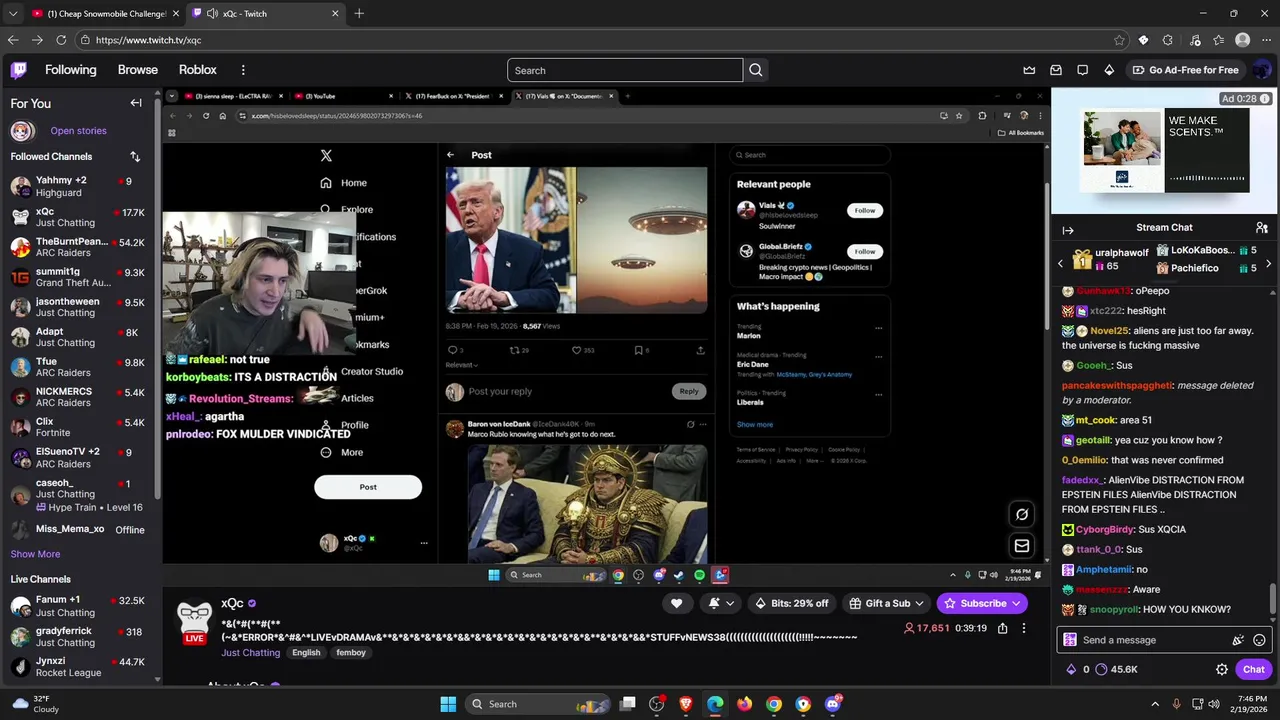
Task: Open the Open stories link
Action: [78, 131]
